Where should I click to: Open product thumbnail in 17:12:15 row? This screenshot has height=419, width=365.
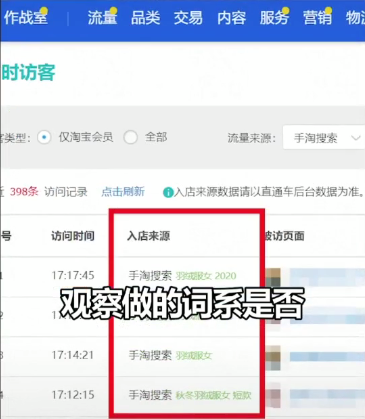273,396
